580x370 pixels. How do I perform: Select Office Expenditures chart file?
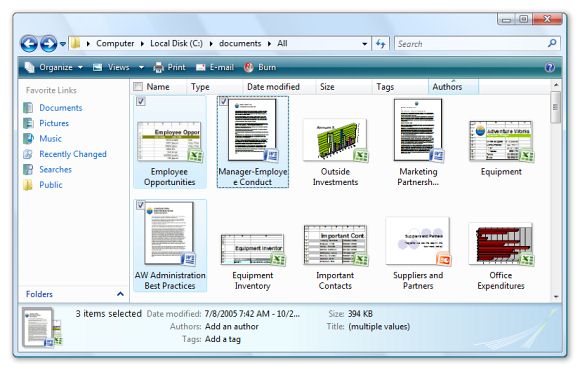coord(501,256)
